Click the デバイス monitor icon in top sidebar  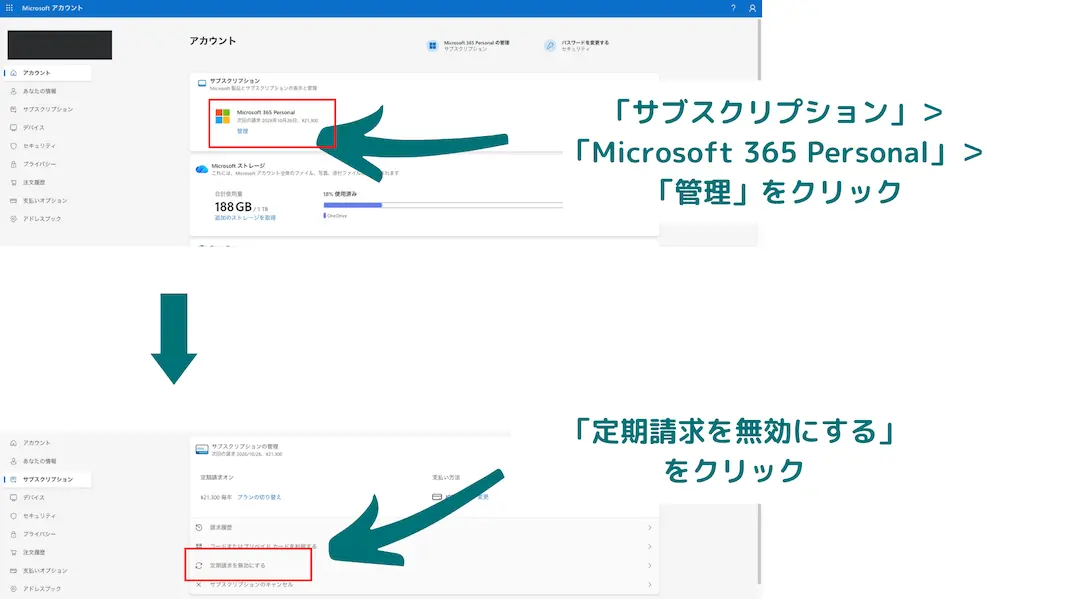[x=14, y=128]
